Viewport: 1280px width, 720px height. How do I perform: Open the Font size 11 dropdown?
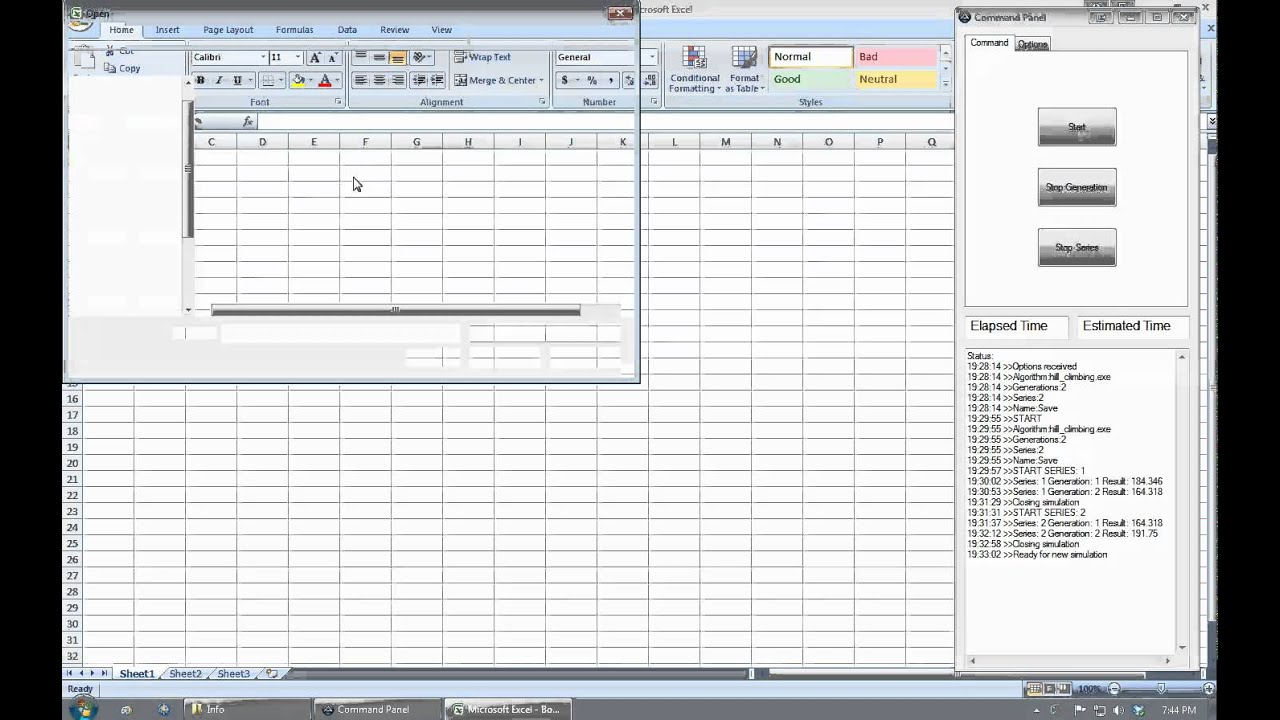click(x=297, y=58)
